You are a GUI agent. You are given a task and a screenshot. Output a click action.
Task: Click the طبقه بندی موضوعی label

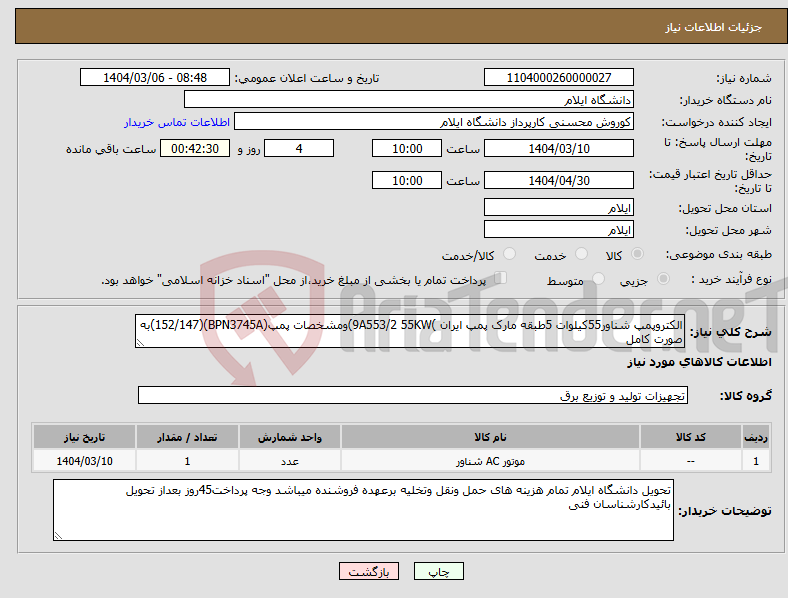click(x=719, y=254)
